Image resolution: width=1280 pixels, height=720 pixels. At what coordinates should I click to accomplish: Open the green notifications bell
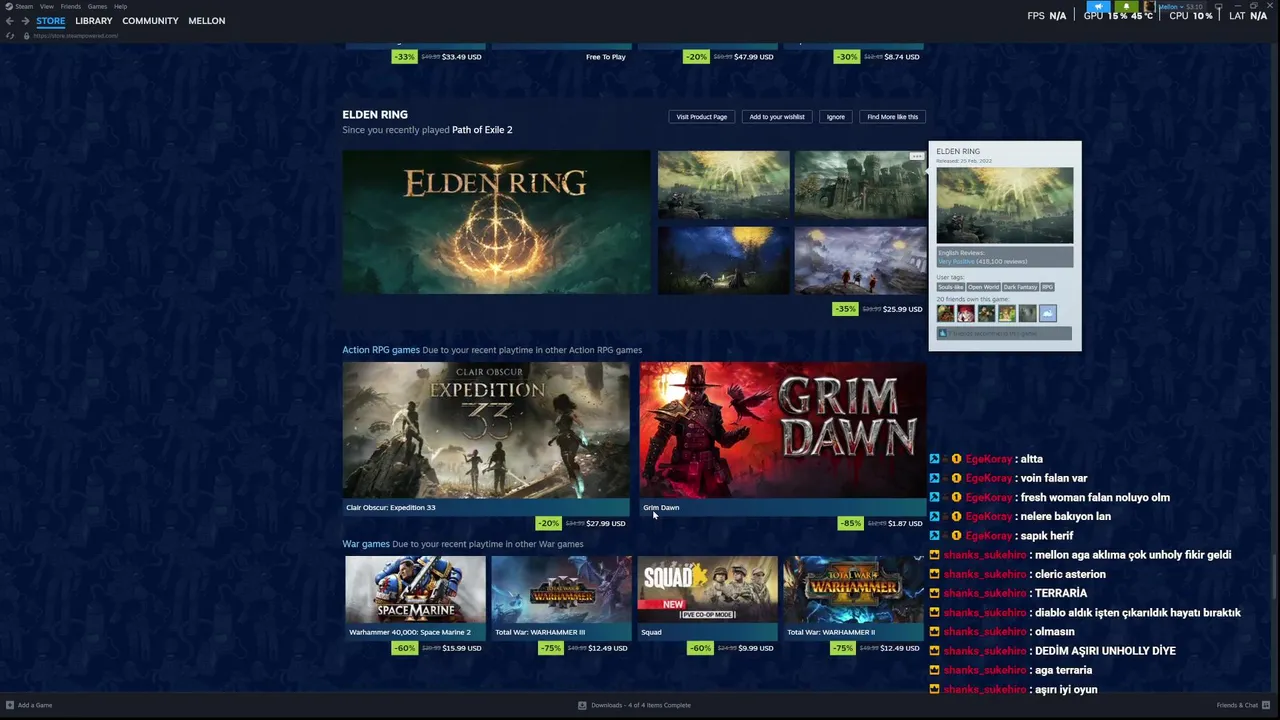coord(1126,6)
